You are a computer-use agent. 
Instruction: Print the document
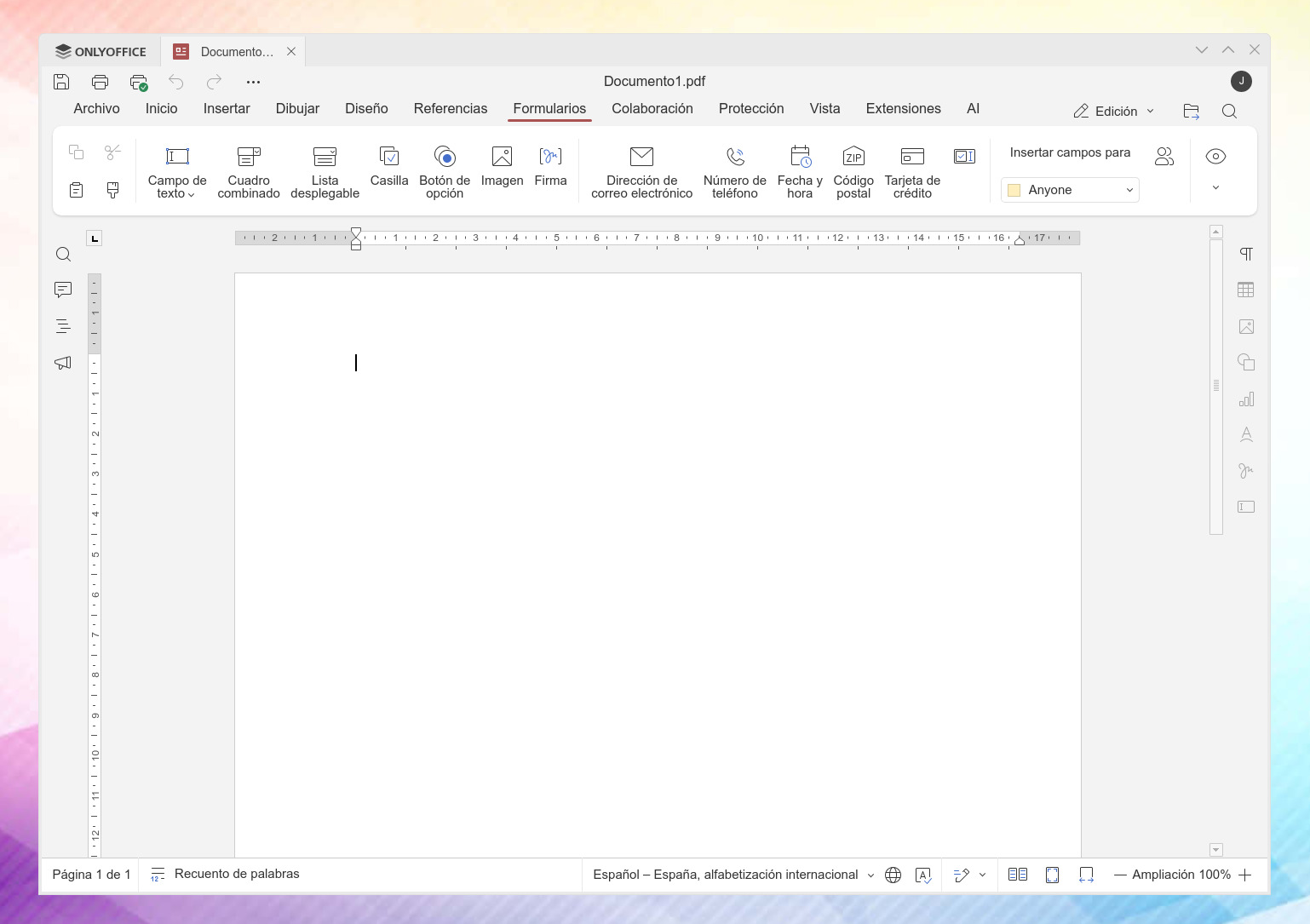(100, 82)
